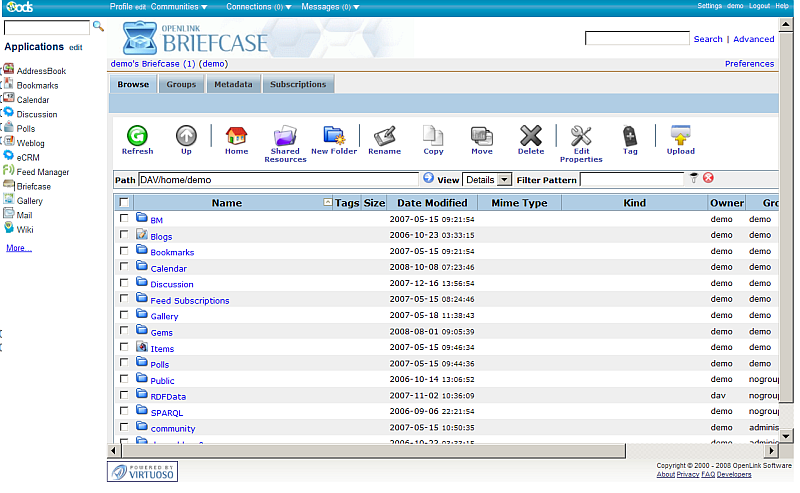The image size is (800, 493).
Task: Create a New Folder from toolbar
Action: point(334,136)
